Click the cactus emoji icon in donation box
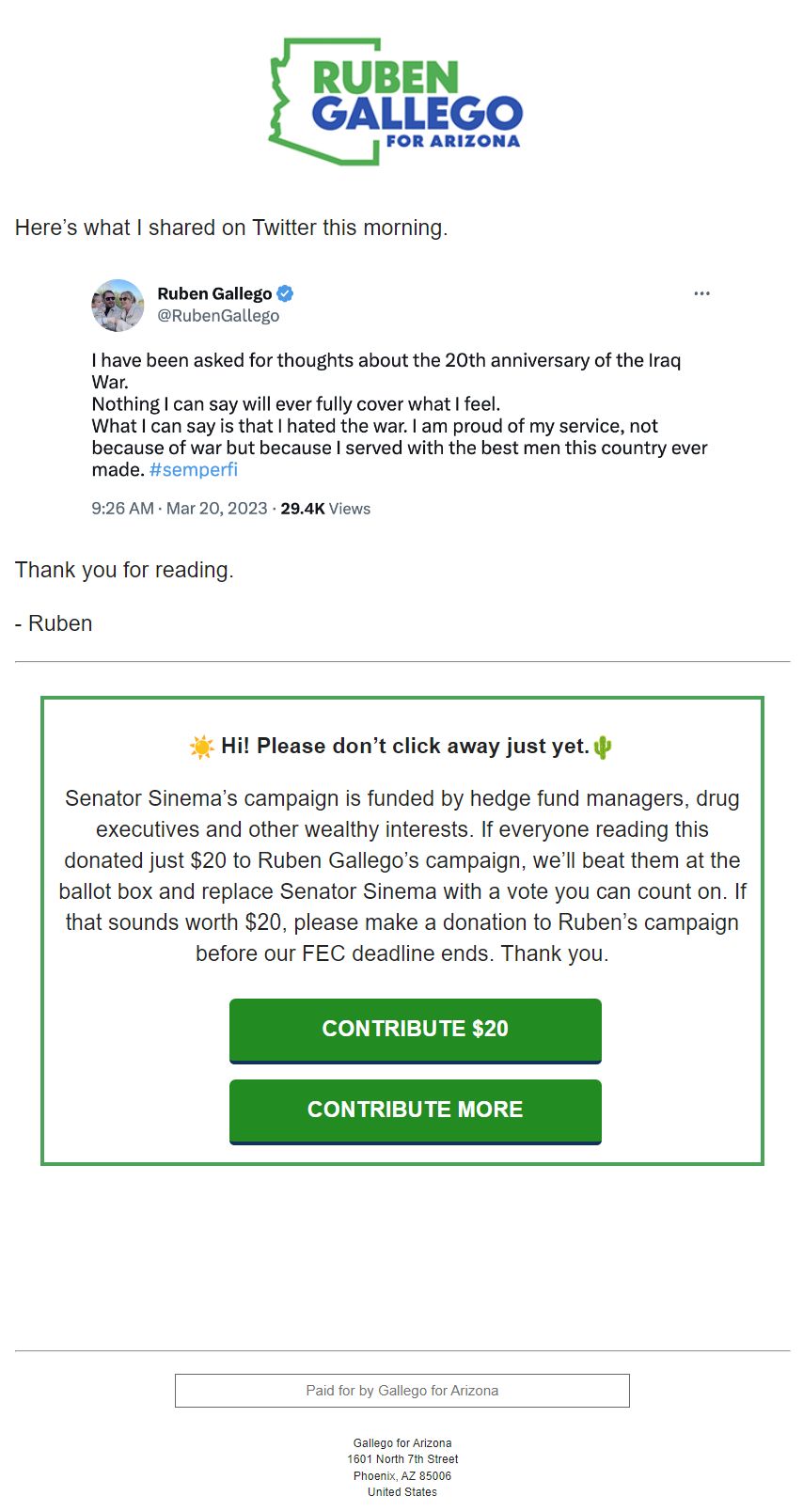 click(x=603, y=748)
